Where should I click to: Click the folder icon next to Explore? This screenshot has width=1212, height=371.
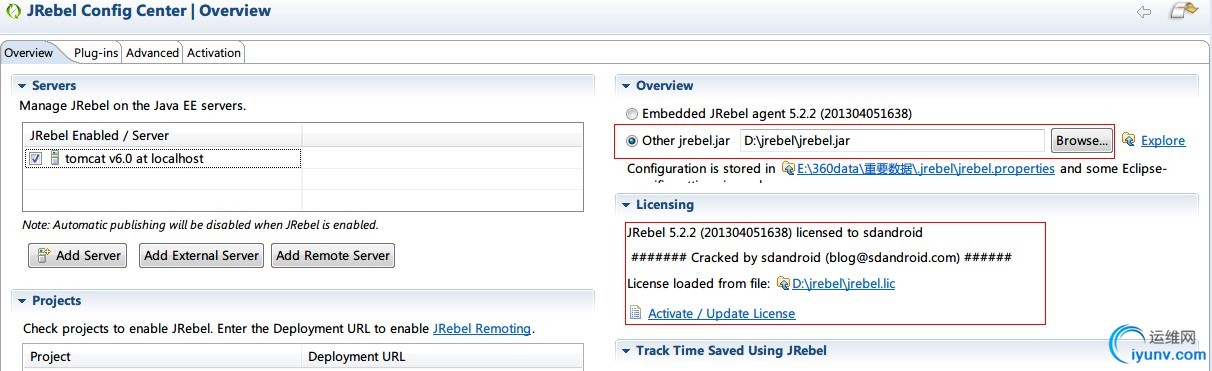point(1129,140)
